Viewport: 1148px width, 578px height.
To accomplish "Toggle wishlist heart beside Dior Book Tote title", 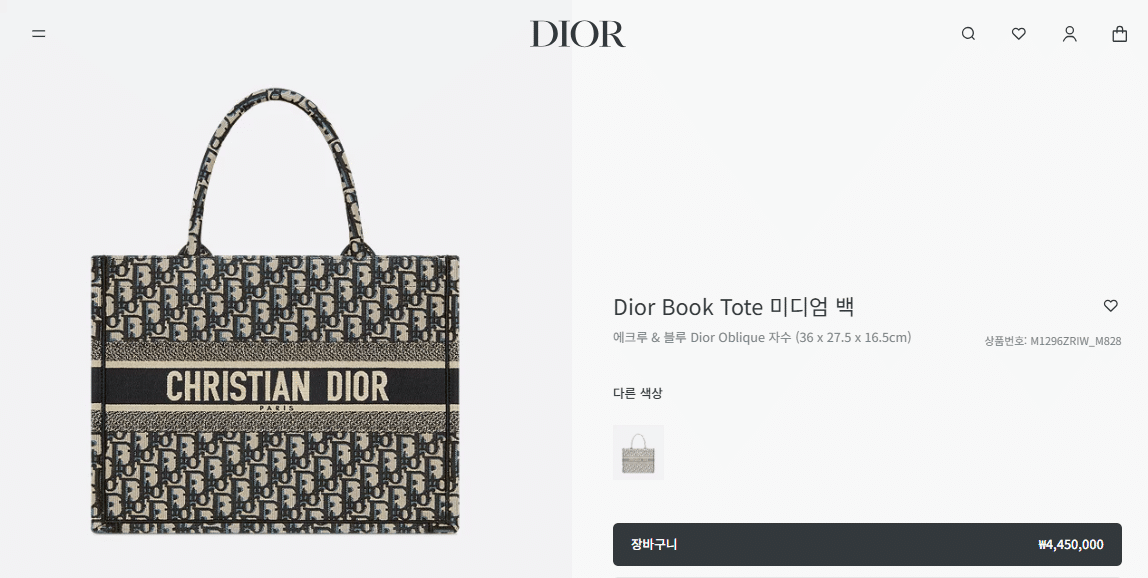I will tap(1111, 305).
